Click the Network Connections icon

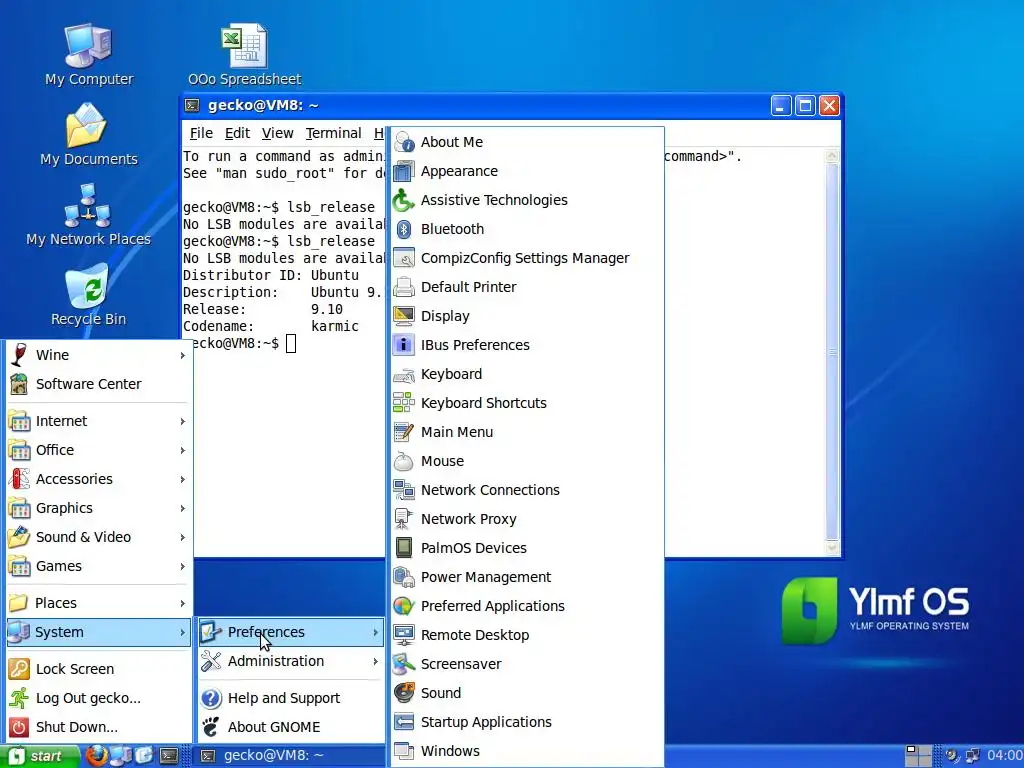click(x=404, y=490)
